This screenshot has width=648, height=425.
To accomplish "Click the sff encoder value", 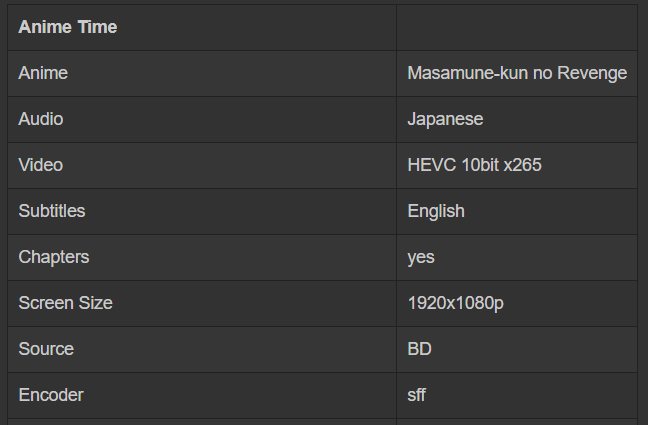I will (x=417, y=395).
